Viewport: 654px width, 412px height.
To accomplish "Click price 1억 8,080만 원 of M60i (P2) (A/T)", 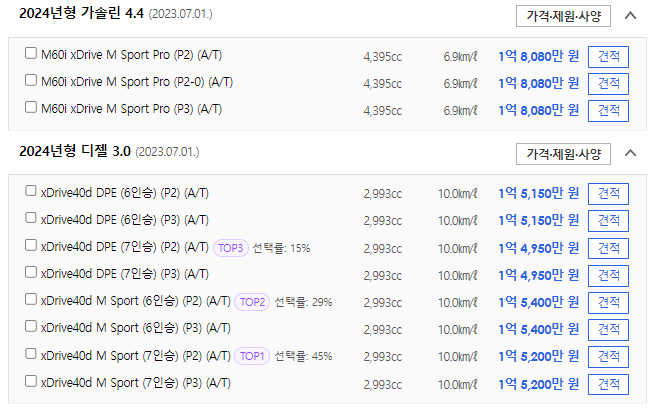I will point(538,56).
